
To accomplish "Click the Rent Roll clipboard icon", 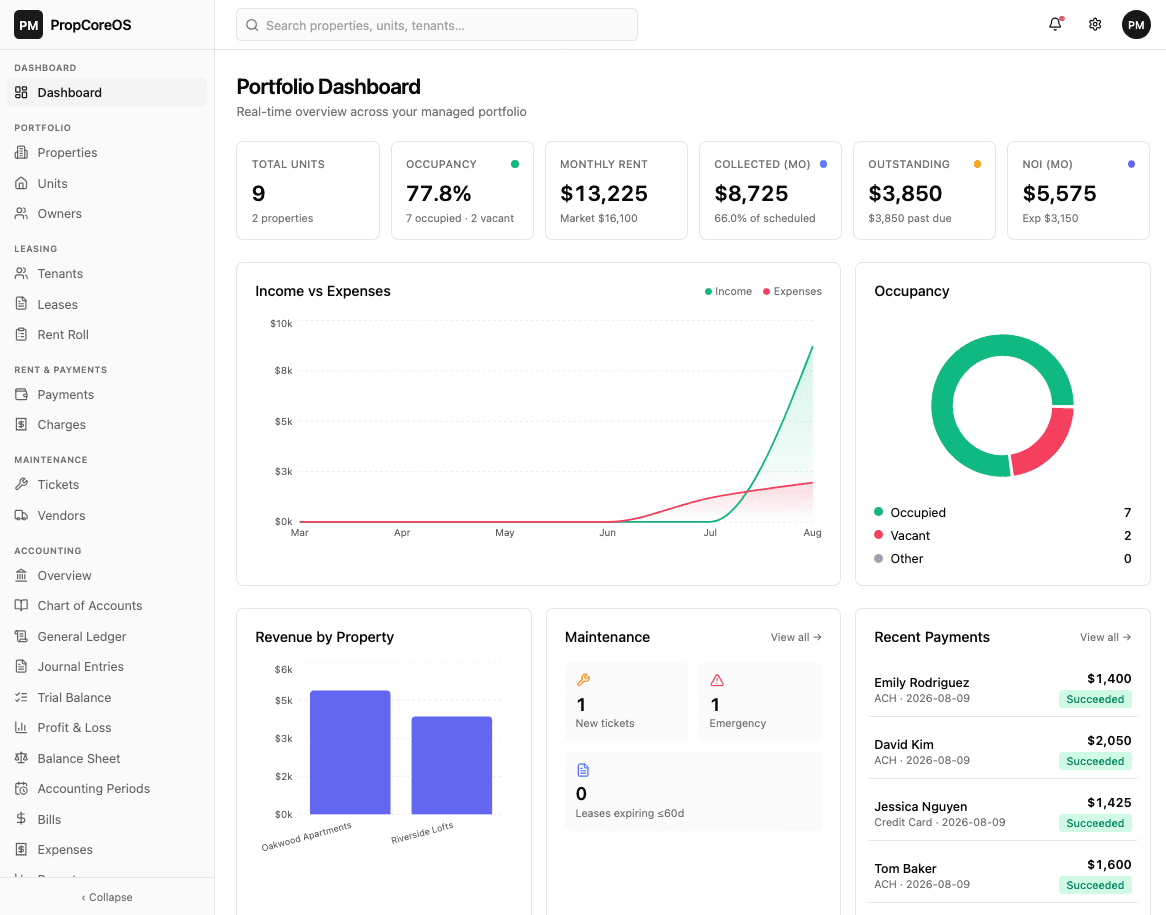I will click(22, 335).
